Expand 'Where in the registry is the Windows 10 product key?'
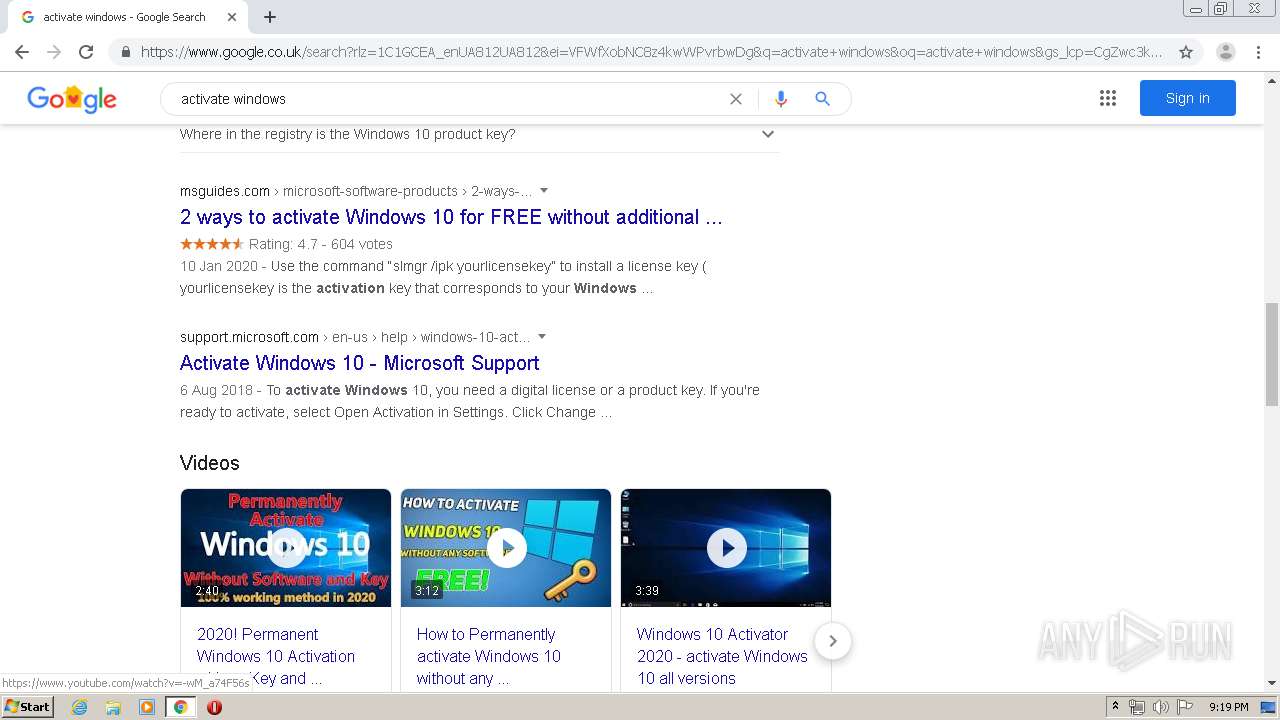The width and height of the screenshot is (1280, 720). pyautogui.click(x=478, y=134)
